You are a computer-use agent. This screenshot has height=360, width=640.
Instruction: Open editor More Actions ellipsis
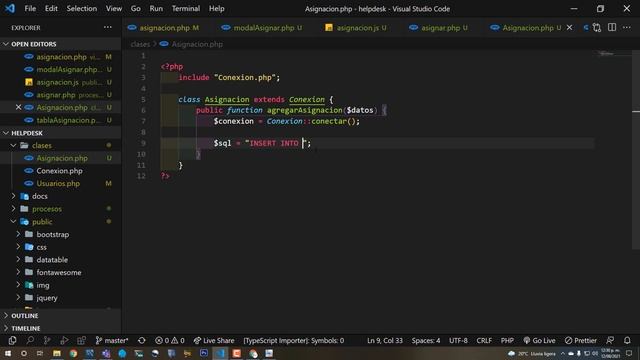tap(627, 27)
